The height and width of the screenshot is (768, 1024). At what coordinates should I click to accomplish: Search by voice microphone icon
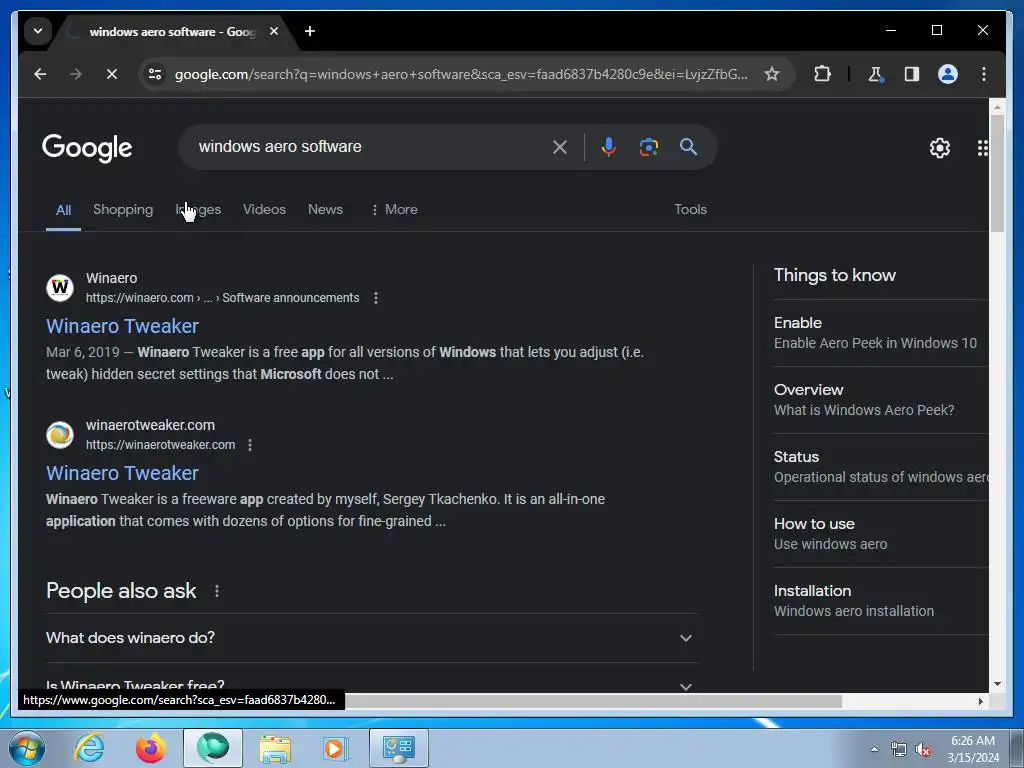pos(608,147)
